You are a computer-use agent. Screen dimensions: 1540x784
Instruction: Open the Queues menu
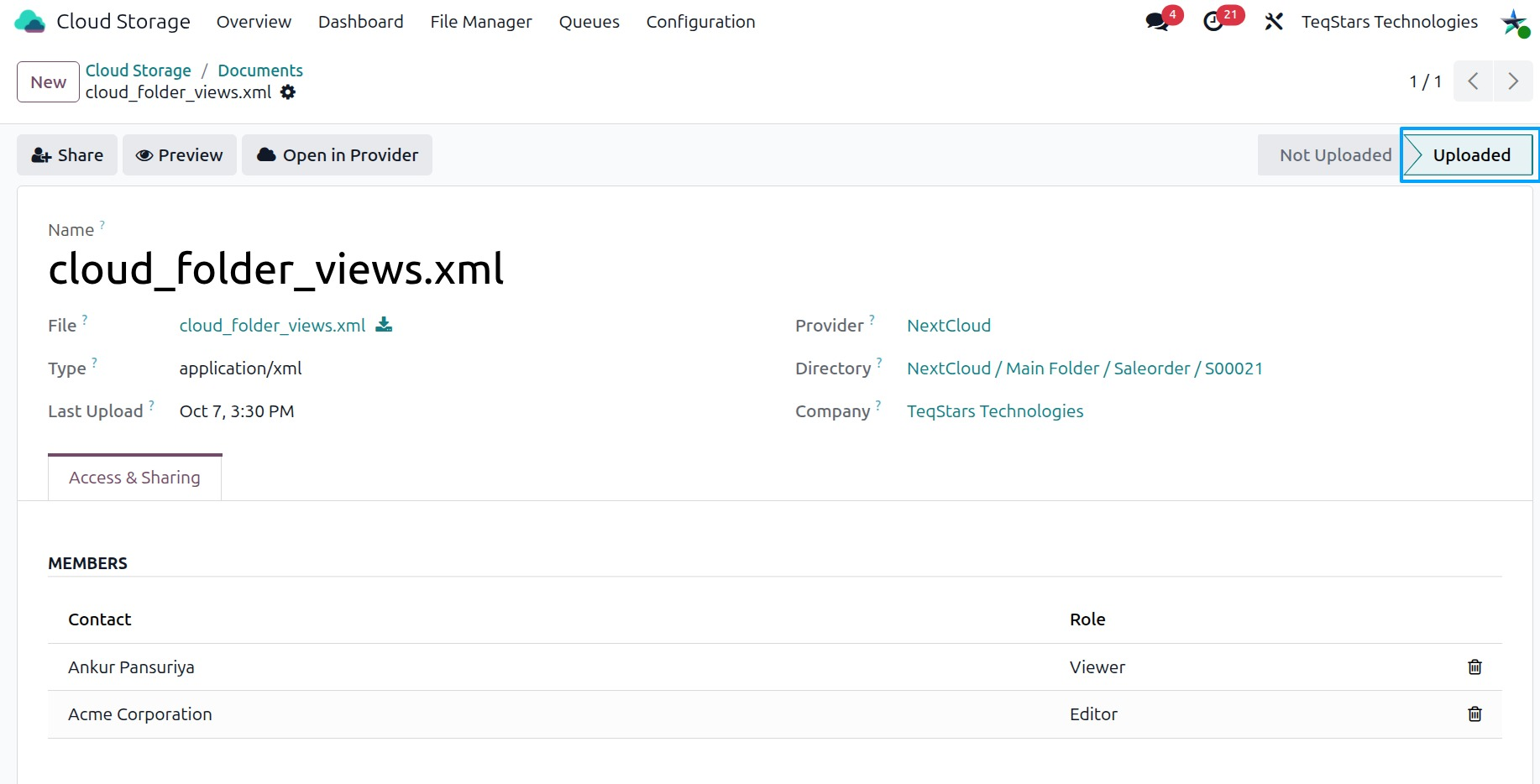(589, 22)
